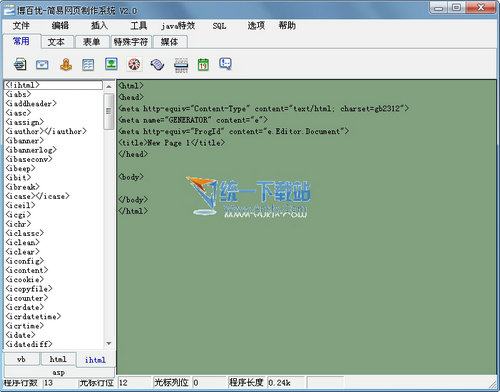Viewport: 500px width, 392px height.
Task: Click the scroll/script toolbar icon
Action: [157, 64]
